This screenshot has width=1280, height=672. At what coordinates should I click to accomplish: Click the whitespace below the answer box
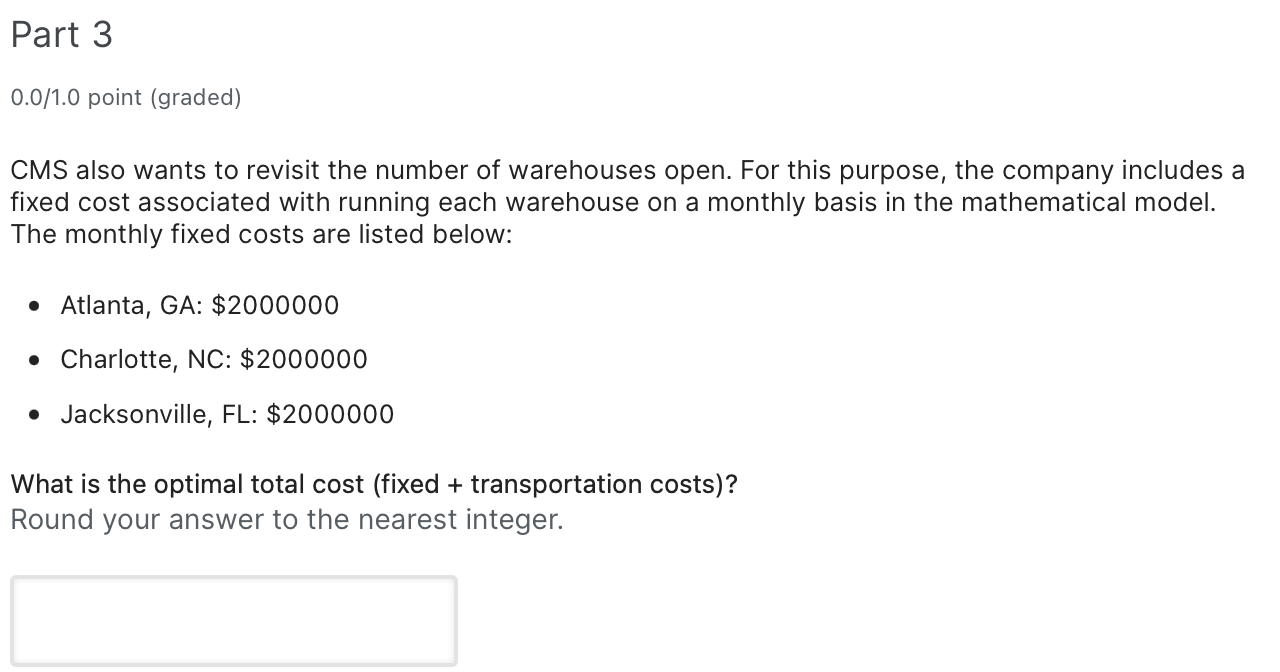click(x=233, y=668)
